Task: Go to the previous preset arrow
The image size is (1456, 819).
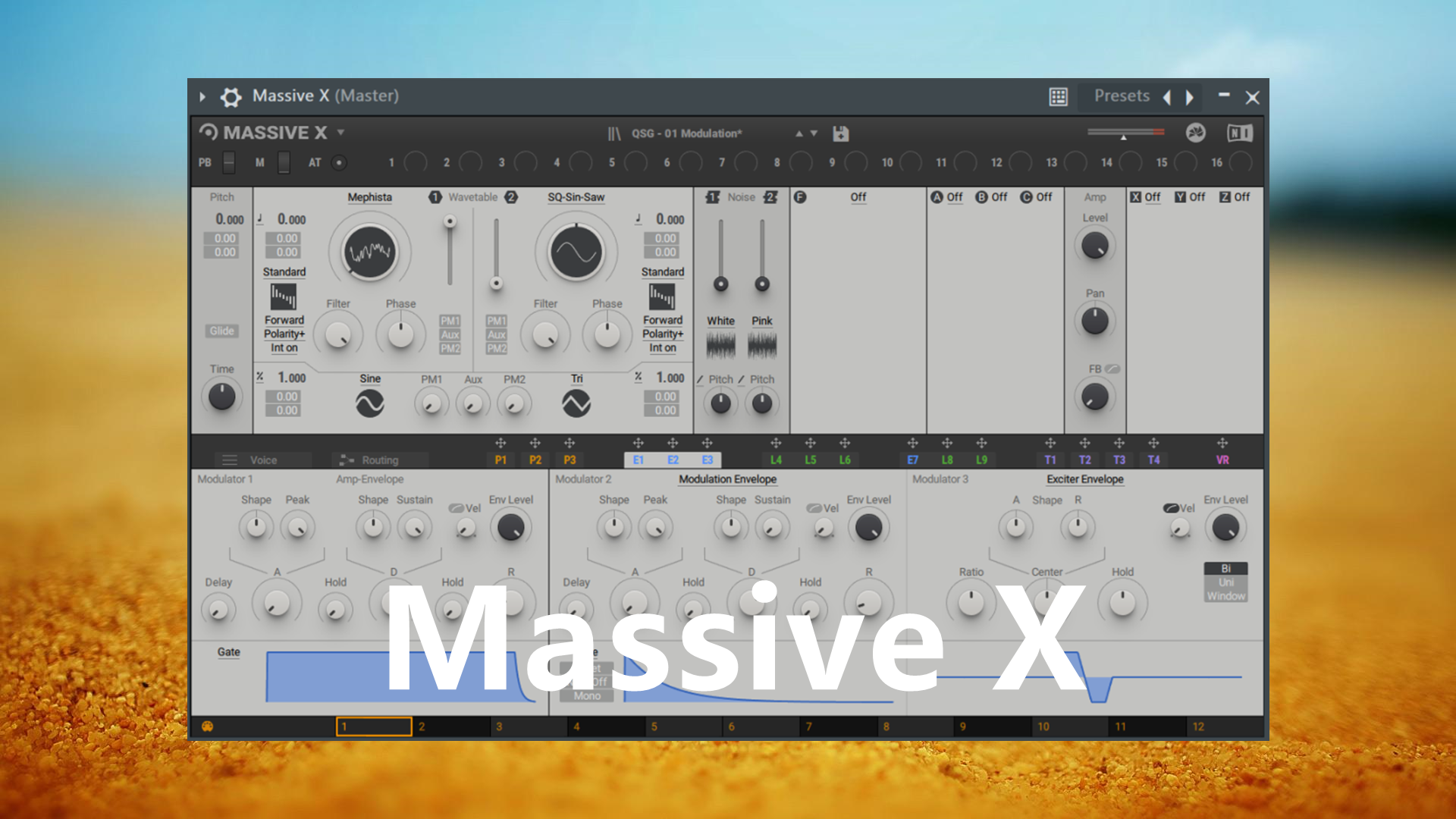Action: (x=1167, y=97)
